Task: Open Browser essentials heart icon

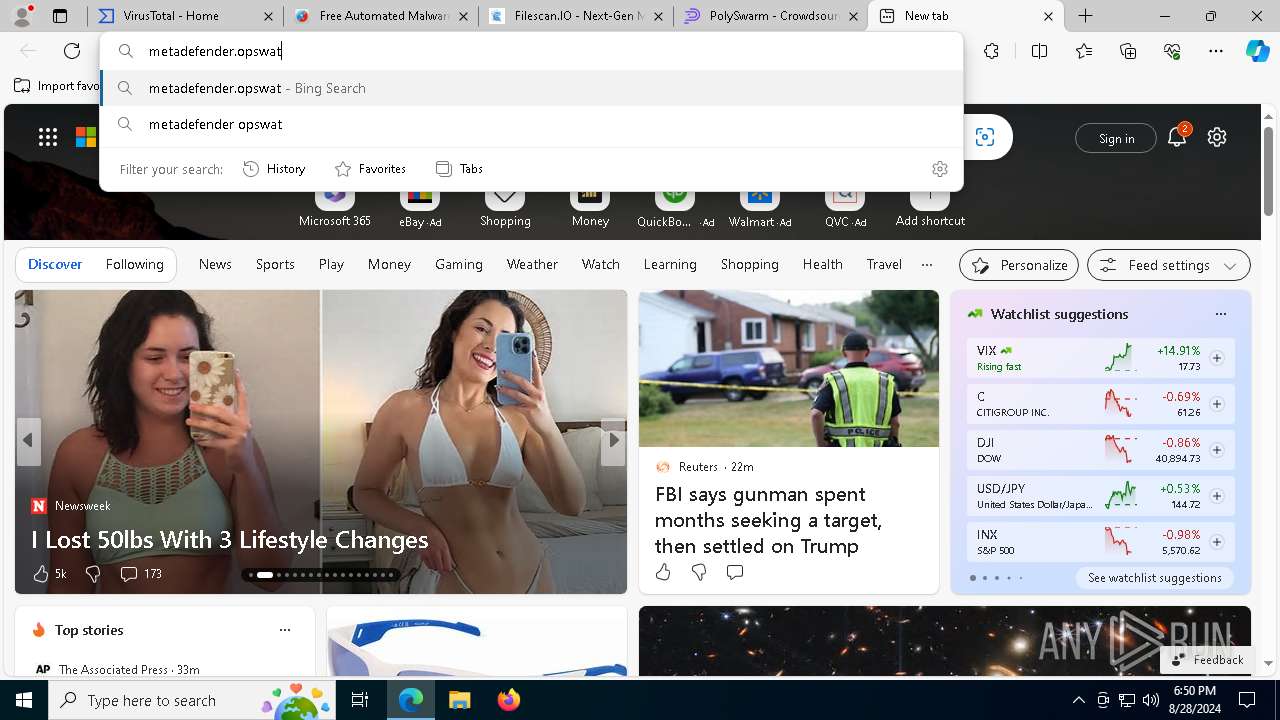Action: point(1172,51)
